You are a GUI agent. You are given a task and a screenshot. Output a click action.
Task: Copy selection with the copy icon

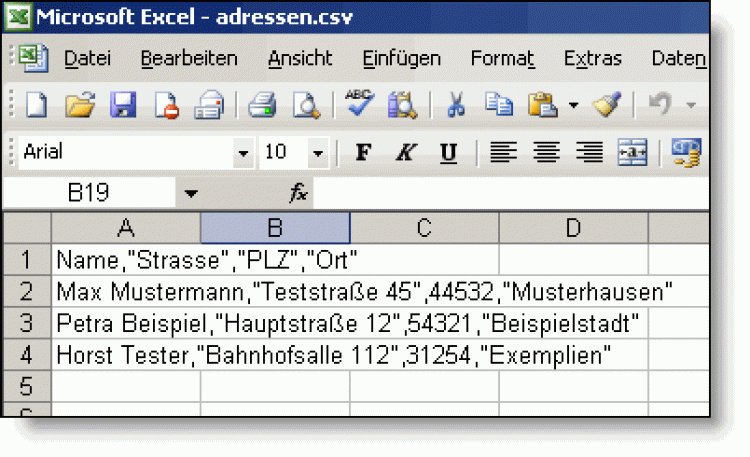pos(499,104)
